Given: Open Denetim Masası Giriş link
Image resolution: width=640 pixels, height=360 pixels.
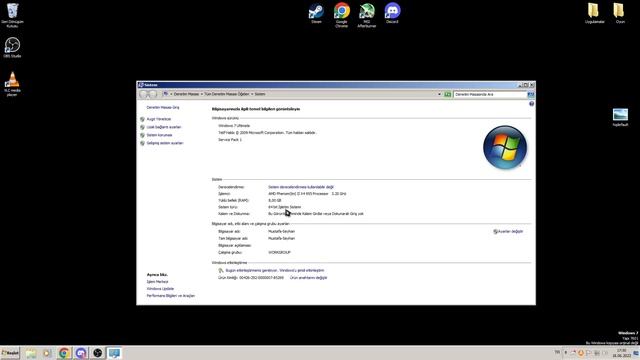Looking at the screenshot, I should pos(163,107).
